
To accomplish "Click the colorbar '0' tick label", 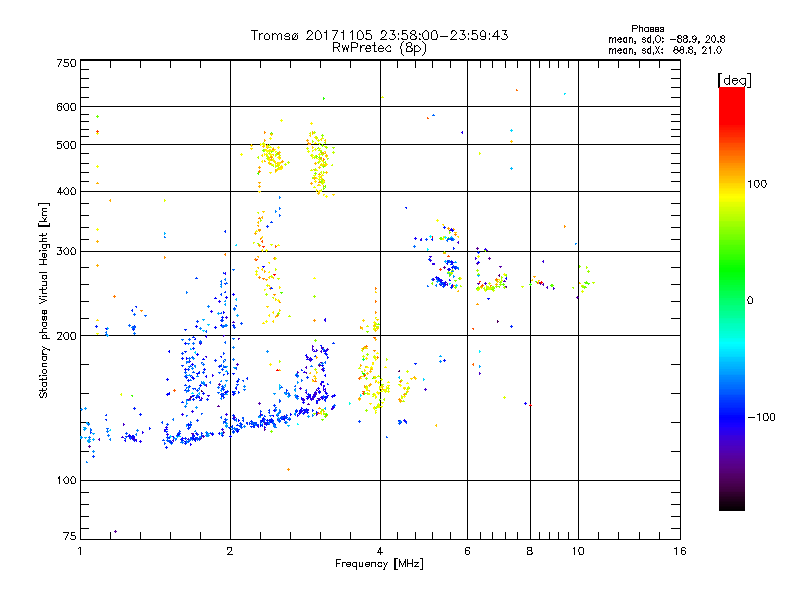I will pyautogui.click(x=750, y=300).
